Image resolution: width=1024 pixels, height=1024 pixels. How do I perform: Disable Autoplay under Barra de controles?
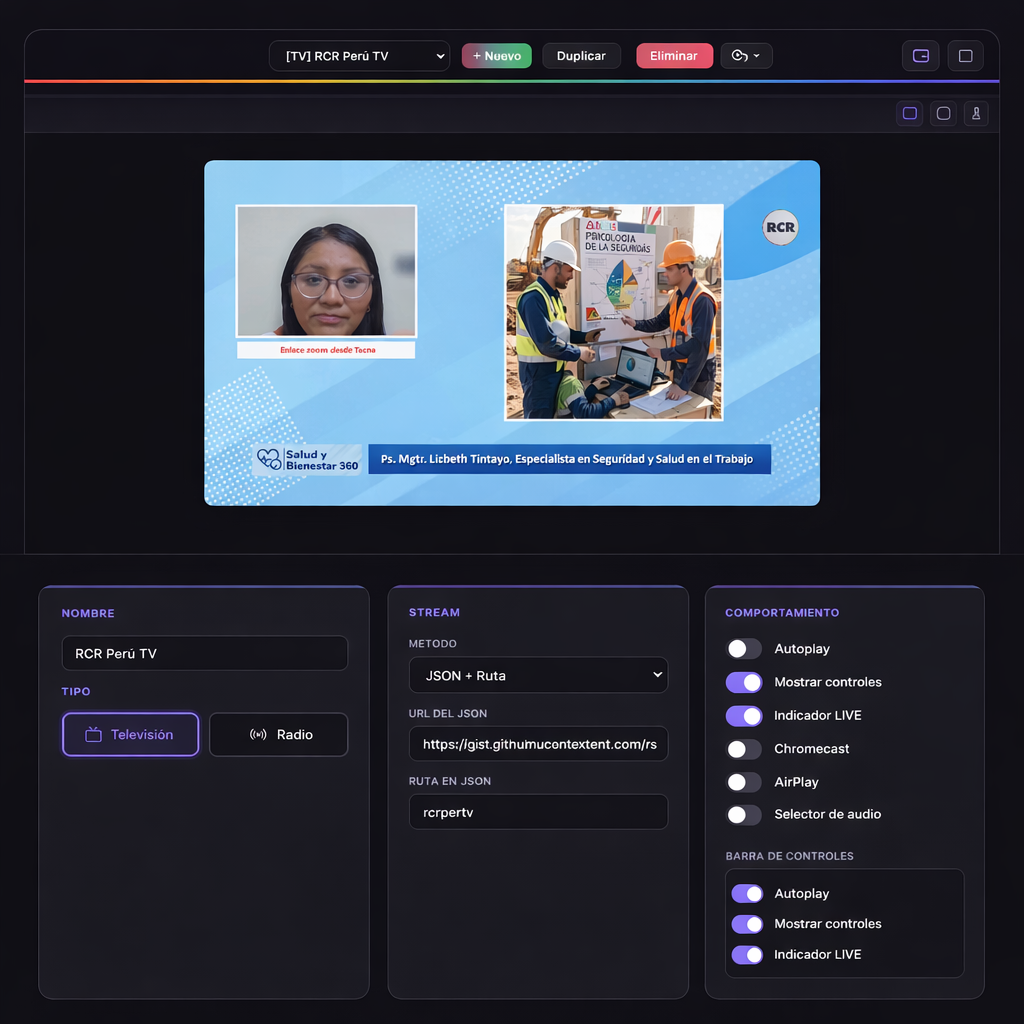pyautogui.click(x=747, y=894)
